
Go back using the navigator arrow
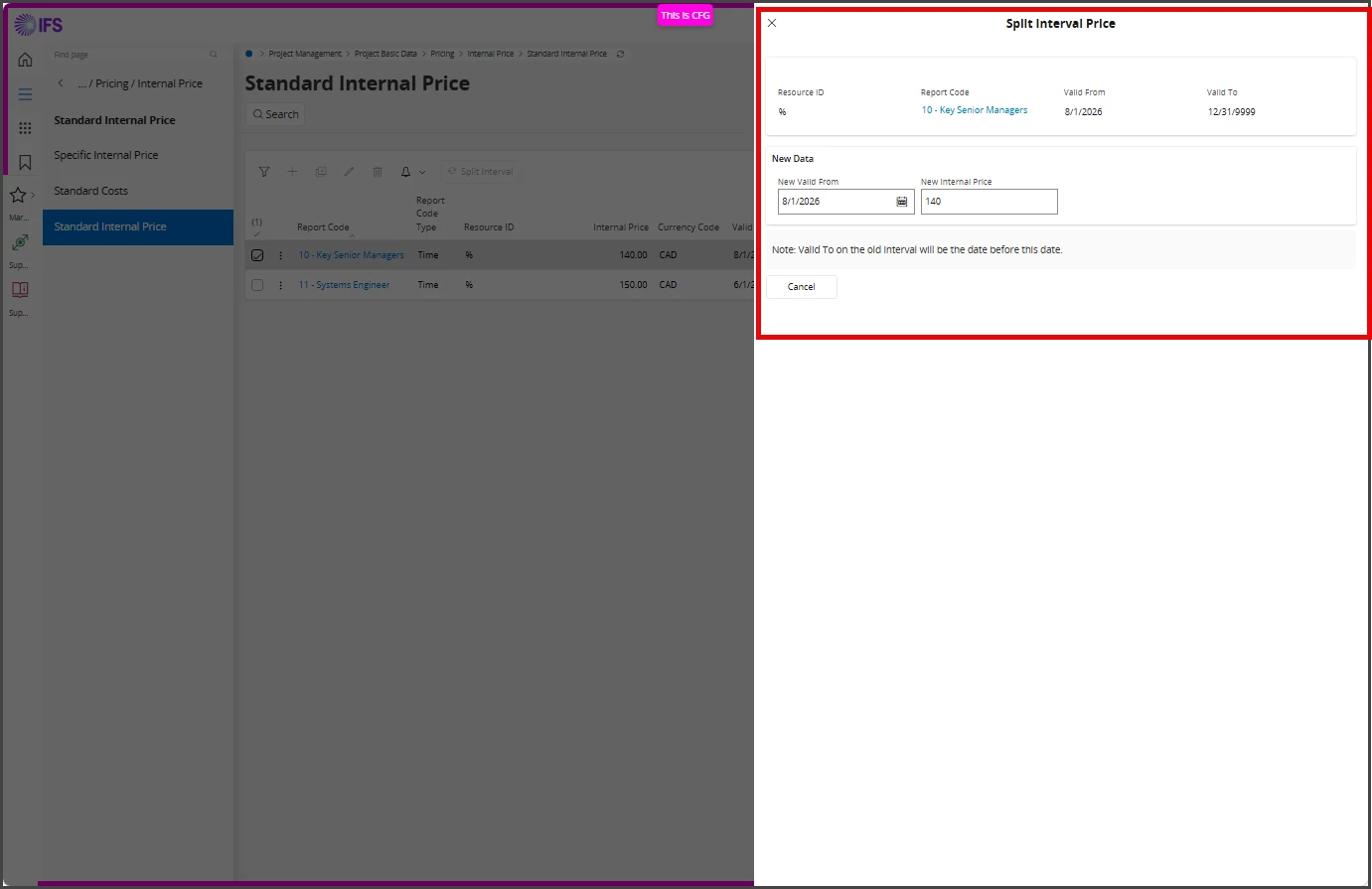(61, 83)
